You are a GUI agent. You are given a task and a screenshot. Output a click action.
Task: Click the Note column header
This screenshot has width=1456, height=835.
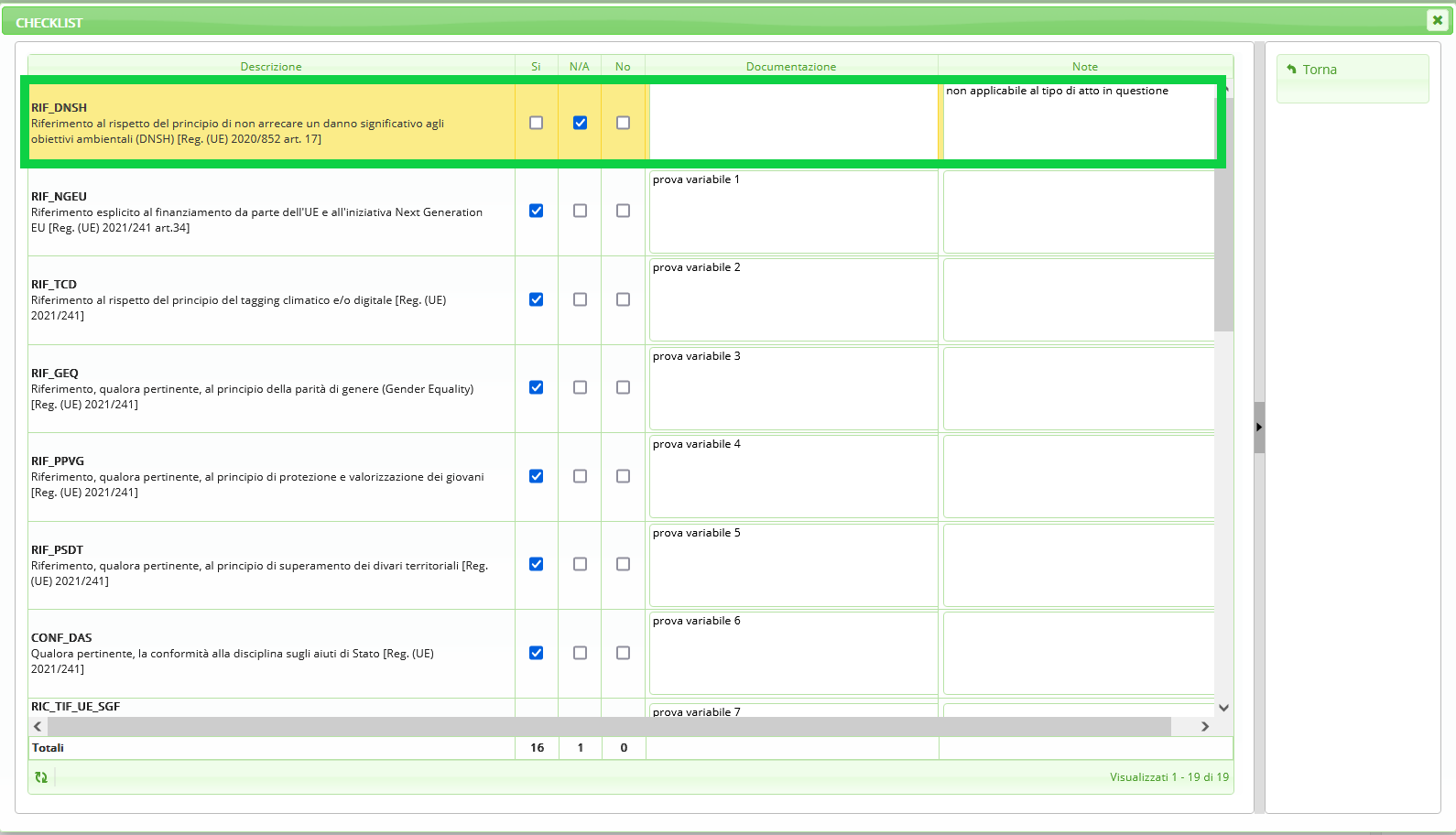(x=1085, y=67)
